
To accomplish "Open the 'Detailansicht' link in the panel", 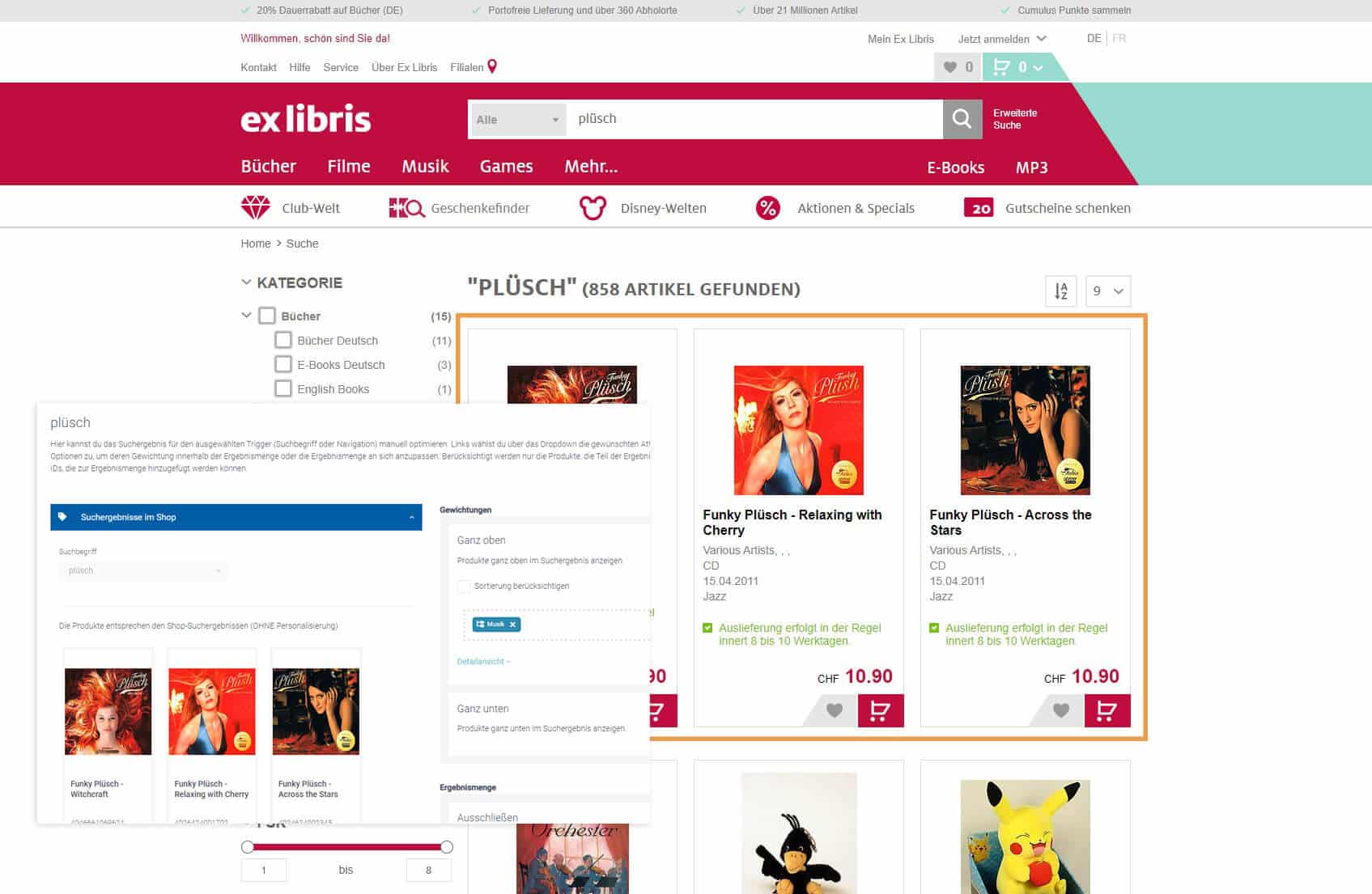I will (481, 661).
